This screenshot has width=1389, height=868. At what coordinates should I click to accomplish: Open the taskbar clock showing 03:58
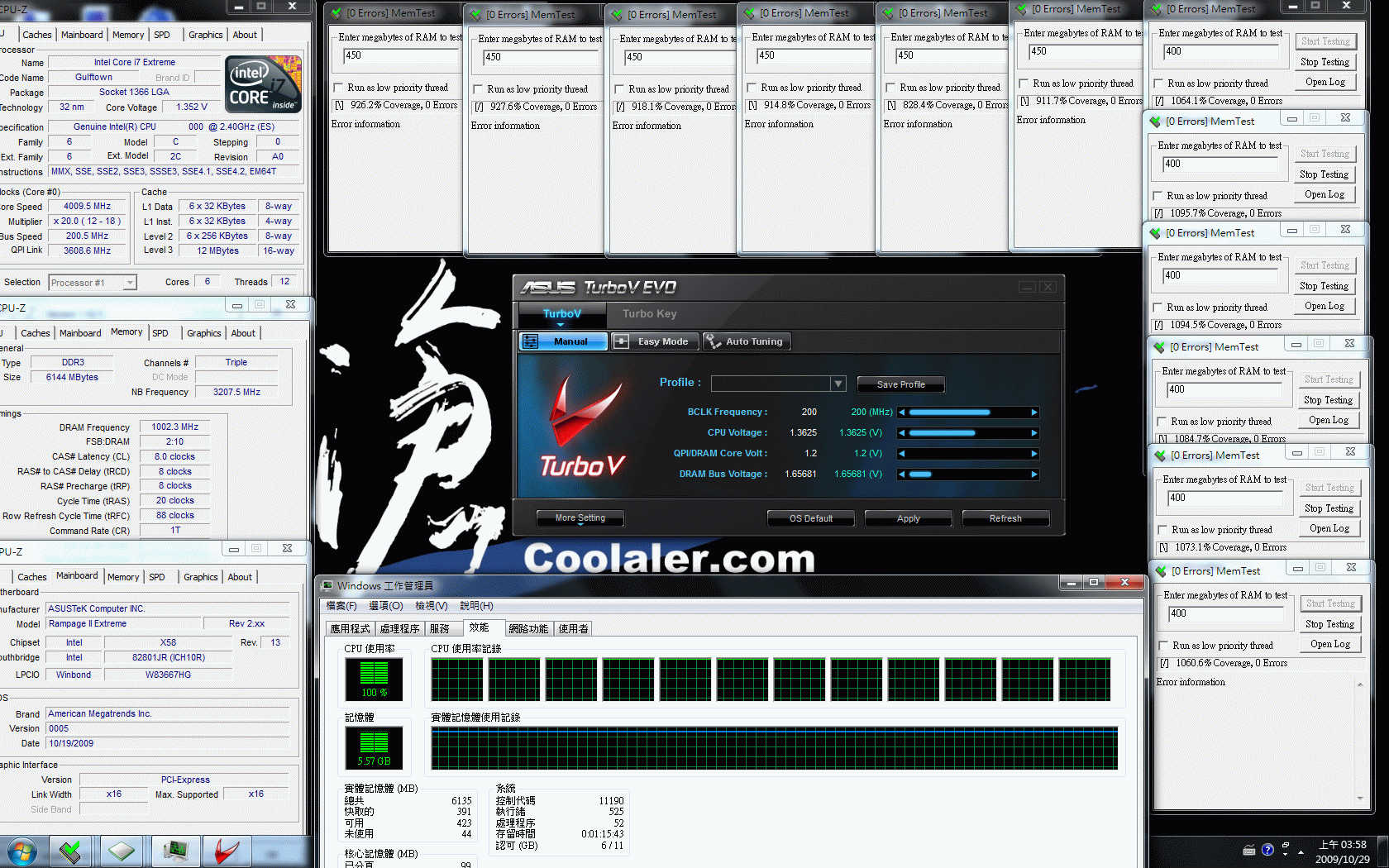tap(1343, 851)
